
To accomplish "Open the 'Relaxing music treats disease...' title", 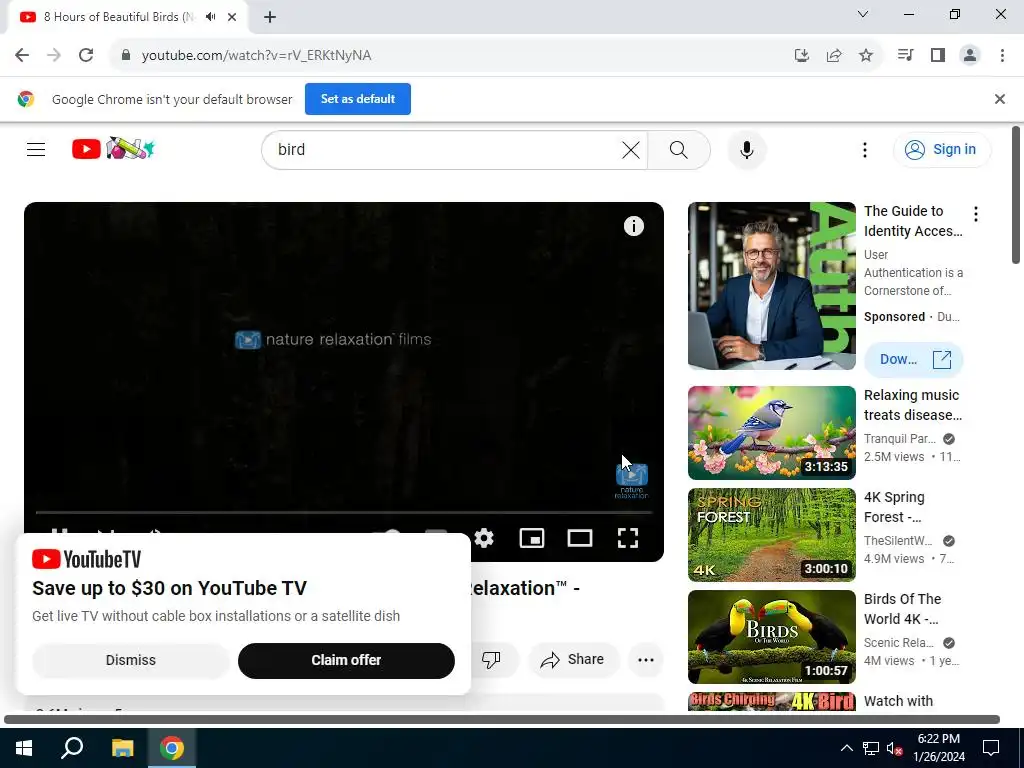I will pyautogui.click(x=912, y=405).
